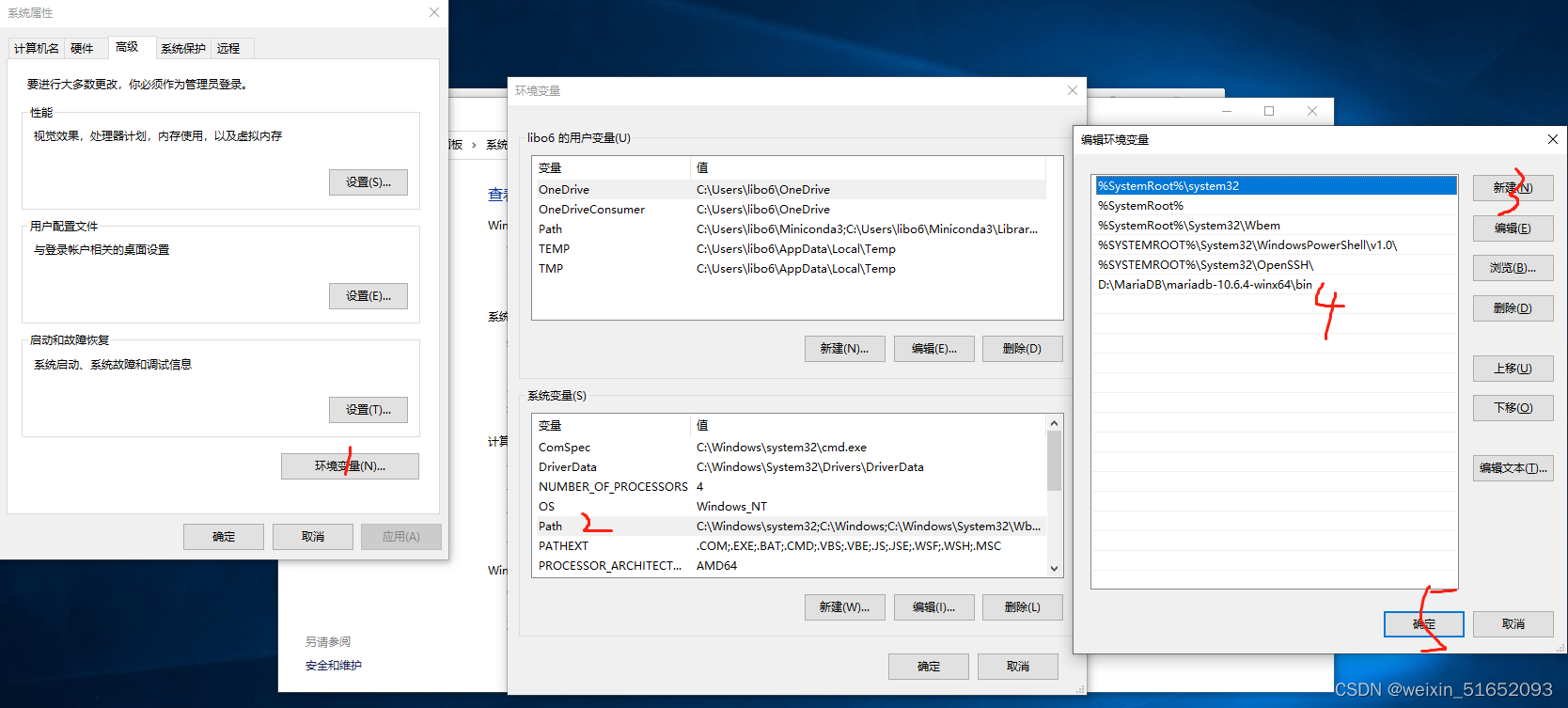
Task: Click 删除(L) under system variables
Action: point(1022,607)
